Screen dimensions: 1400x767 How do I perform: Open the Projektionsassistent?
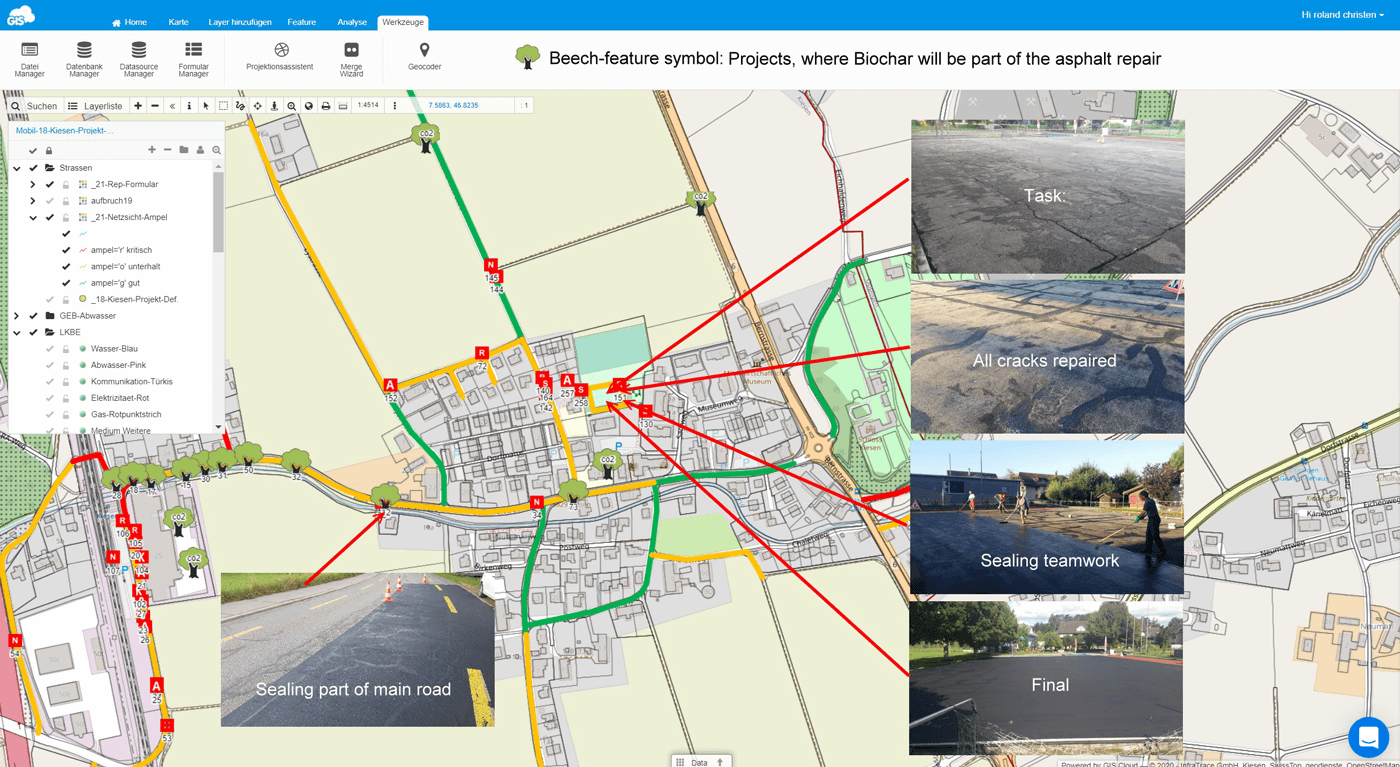[280, 57]
